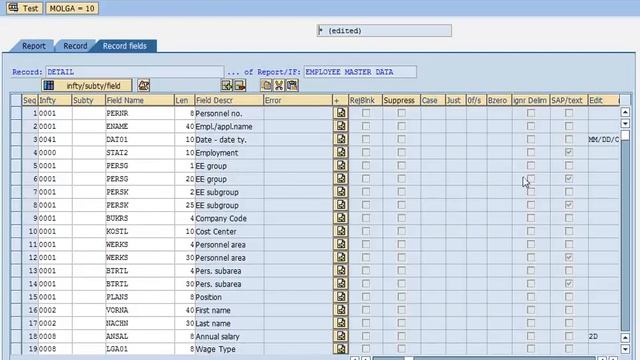Screen dimensions: 640x360
Task: Click the top scroll-up arrow of table
Action: (625, 112)
